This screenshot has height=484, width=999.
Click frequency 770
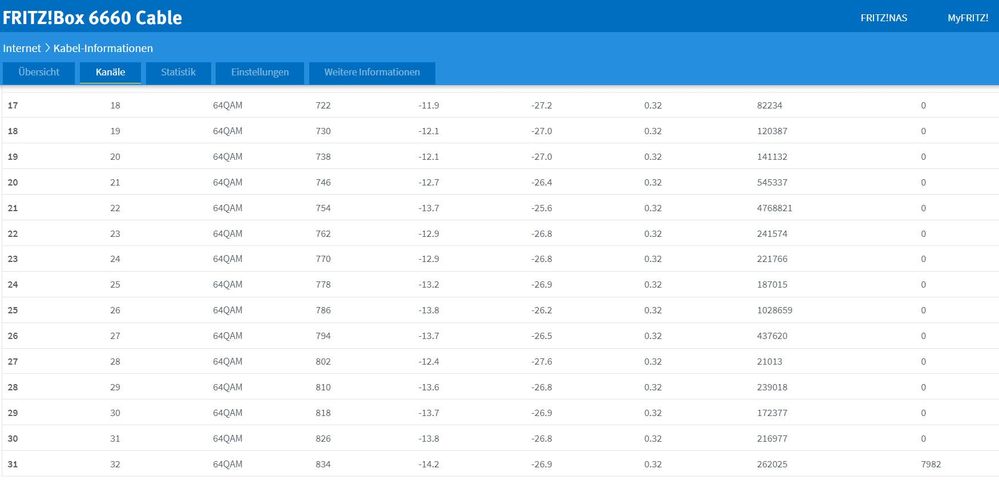coord(323,259)
